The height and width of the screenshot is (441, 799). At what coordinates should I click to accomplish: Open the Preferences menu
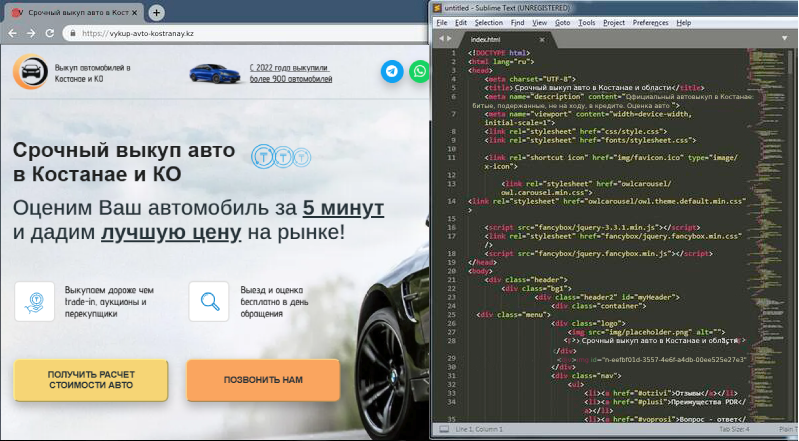[x=650, y=23]
